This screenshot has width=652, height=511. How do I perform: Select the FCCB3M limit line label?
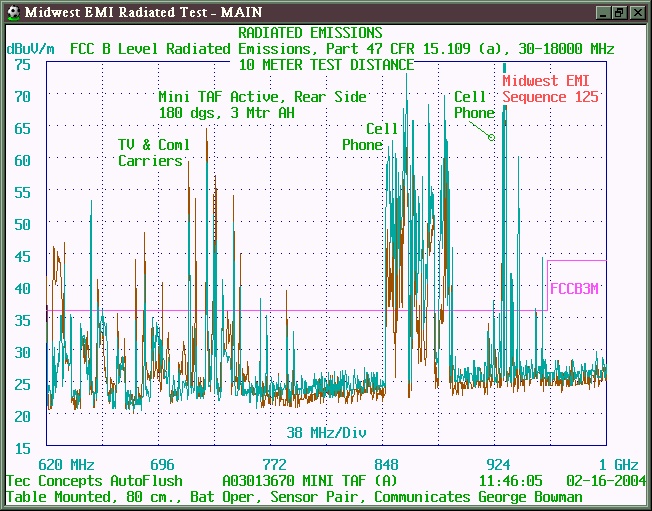tap(575, 288)
